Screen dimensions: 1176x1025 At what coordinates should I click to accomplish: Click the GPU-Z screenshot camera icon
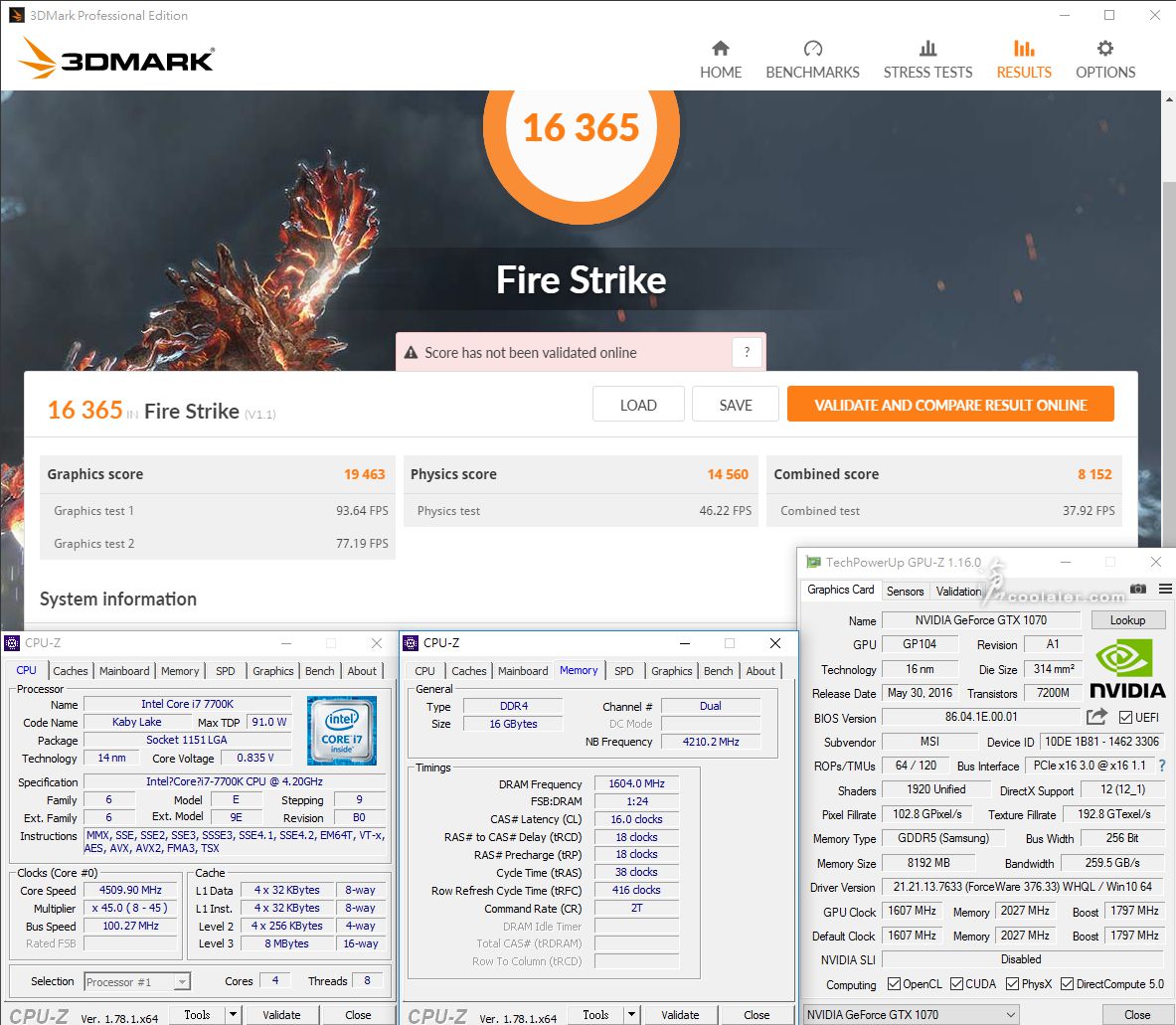tap(1138, 590)
